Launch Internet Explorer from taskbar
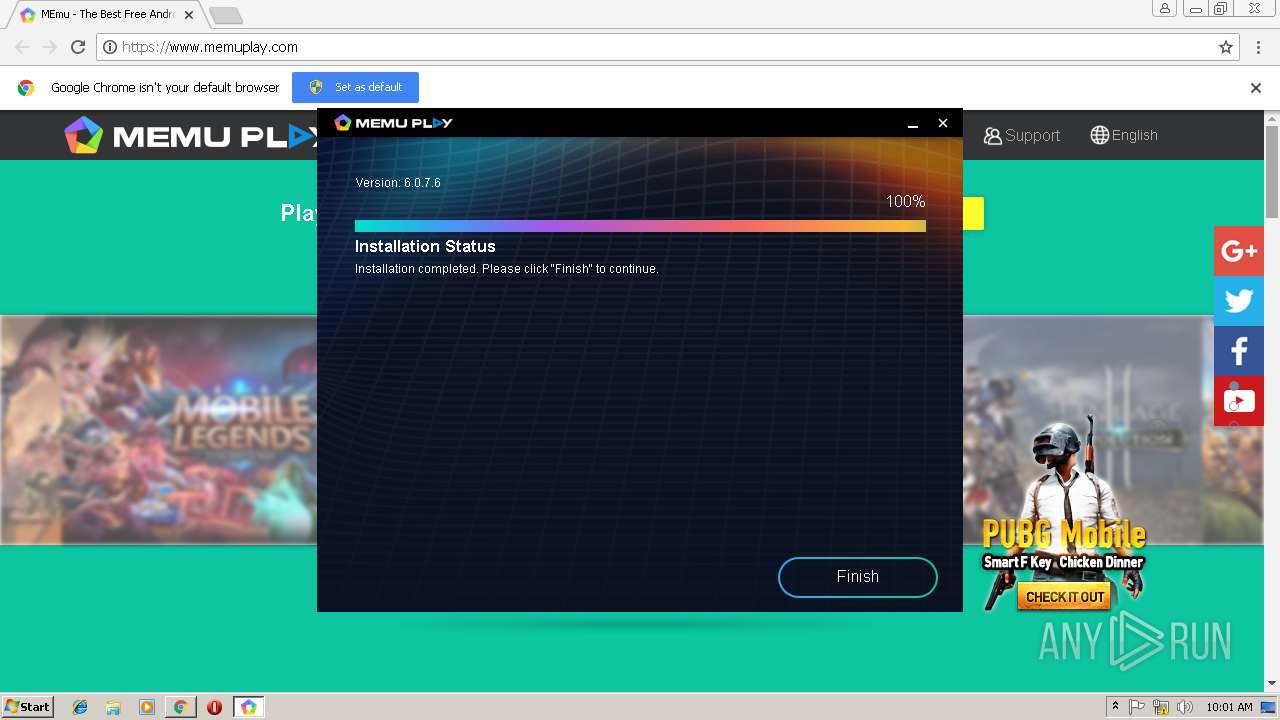Image resolution: width=1280 pixels, height=720 pixels. [80, 707]
